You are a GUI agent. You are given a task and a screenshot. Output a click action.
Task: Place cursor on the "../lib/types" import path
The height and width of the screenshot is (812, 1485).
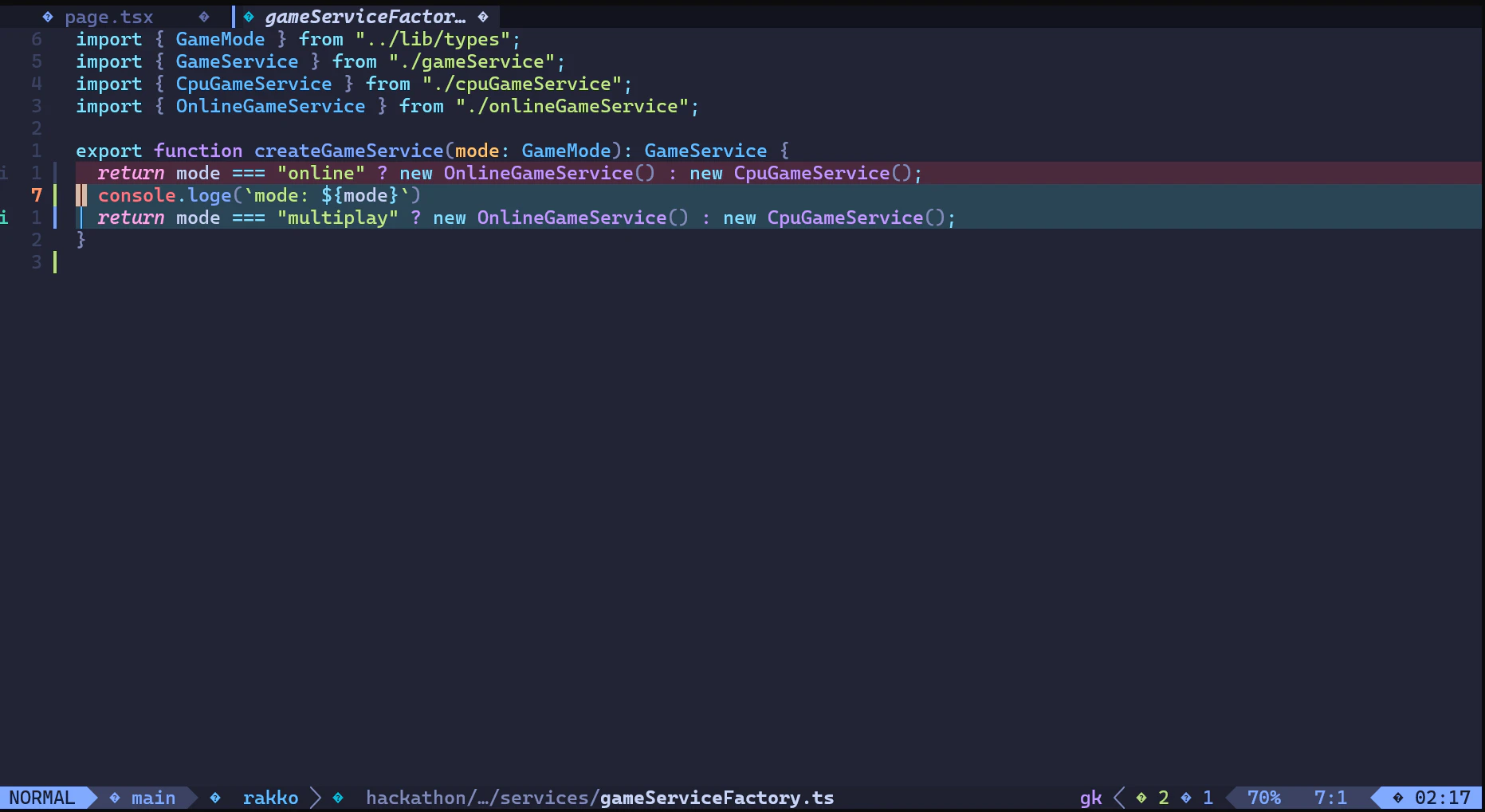[433, 39]
